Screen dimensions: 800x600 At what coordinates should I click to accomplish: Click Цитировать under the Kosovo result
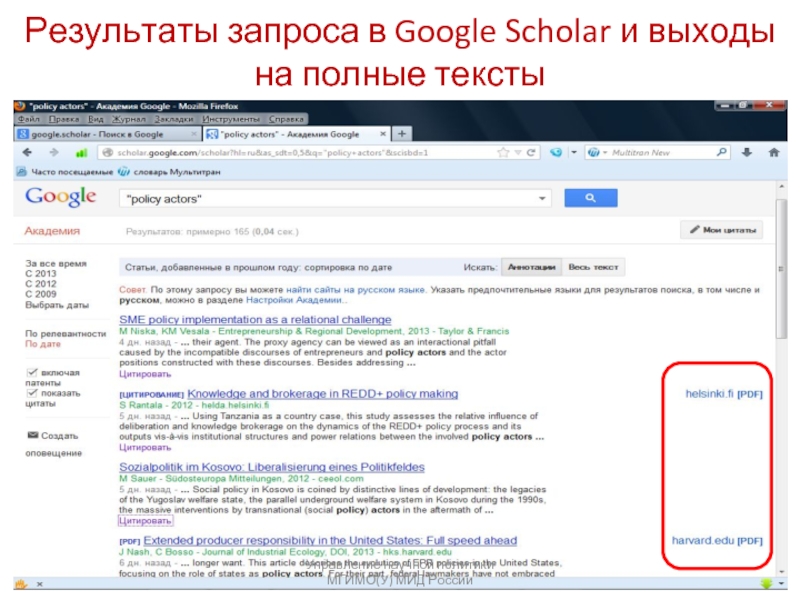[x=145, y=520]
